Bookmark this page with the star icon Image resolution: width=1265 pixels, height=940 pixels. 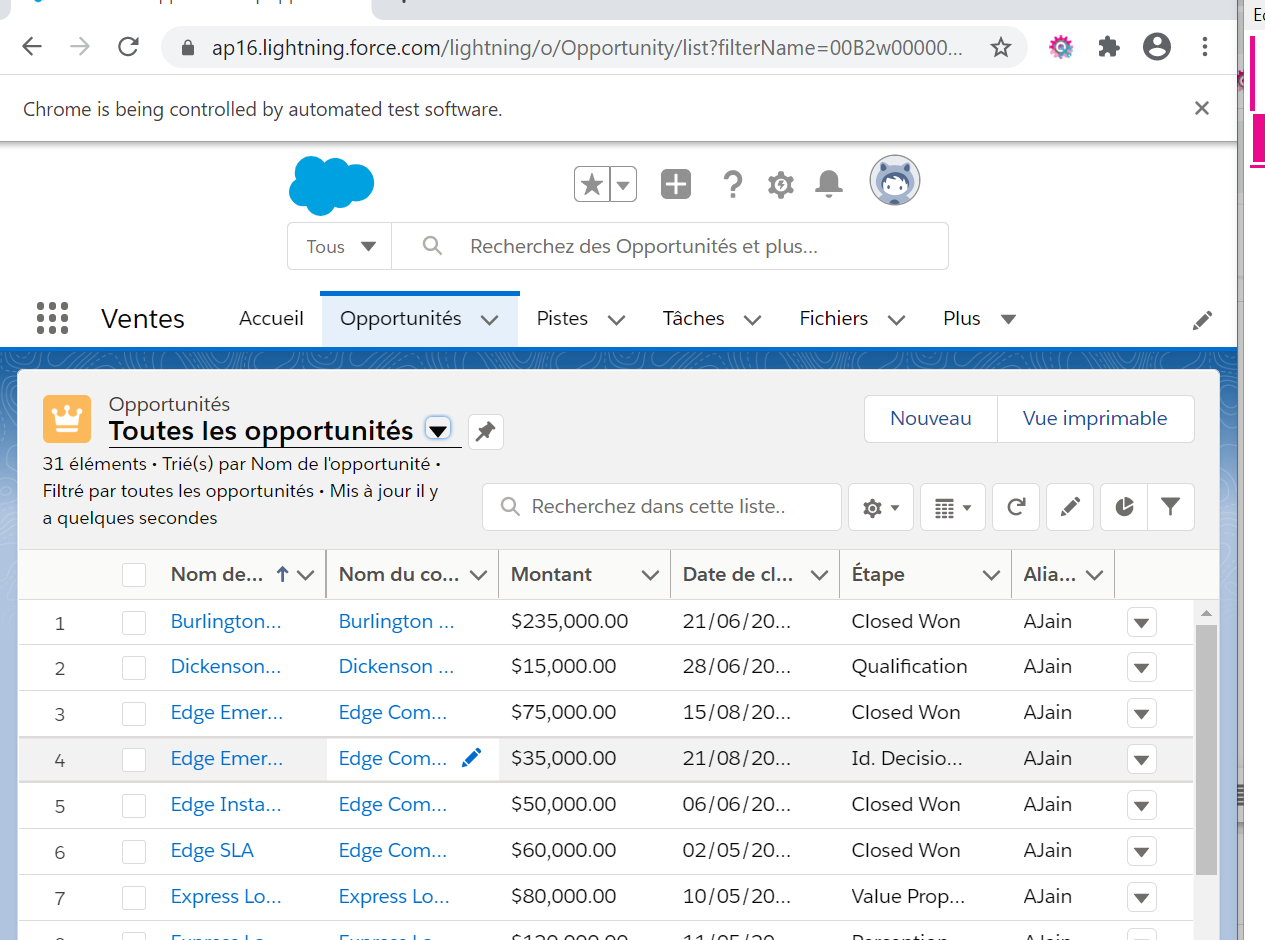coord(1000,47)
